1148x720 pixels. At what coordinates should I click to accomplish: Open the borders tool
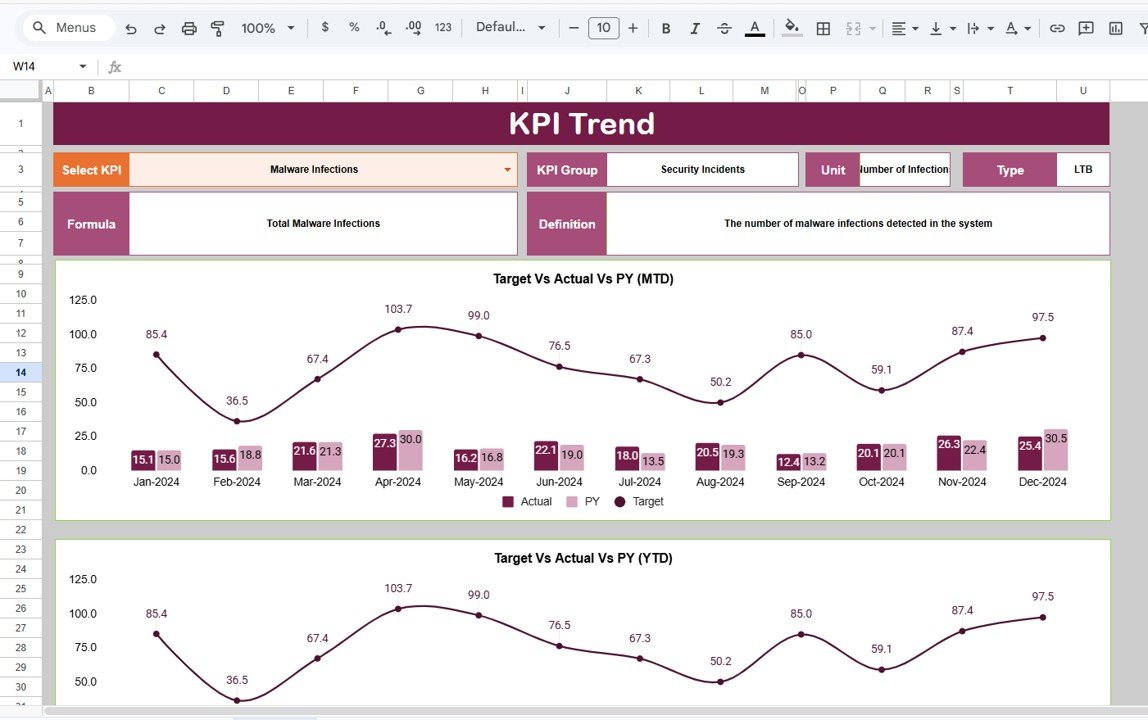(822, 28)
